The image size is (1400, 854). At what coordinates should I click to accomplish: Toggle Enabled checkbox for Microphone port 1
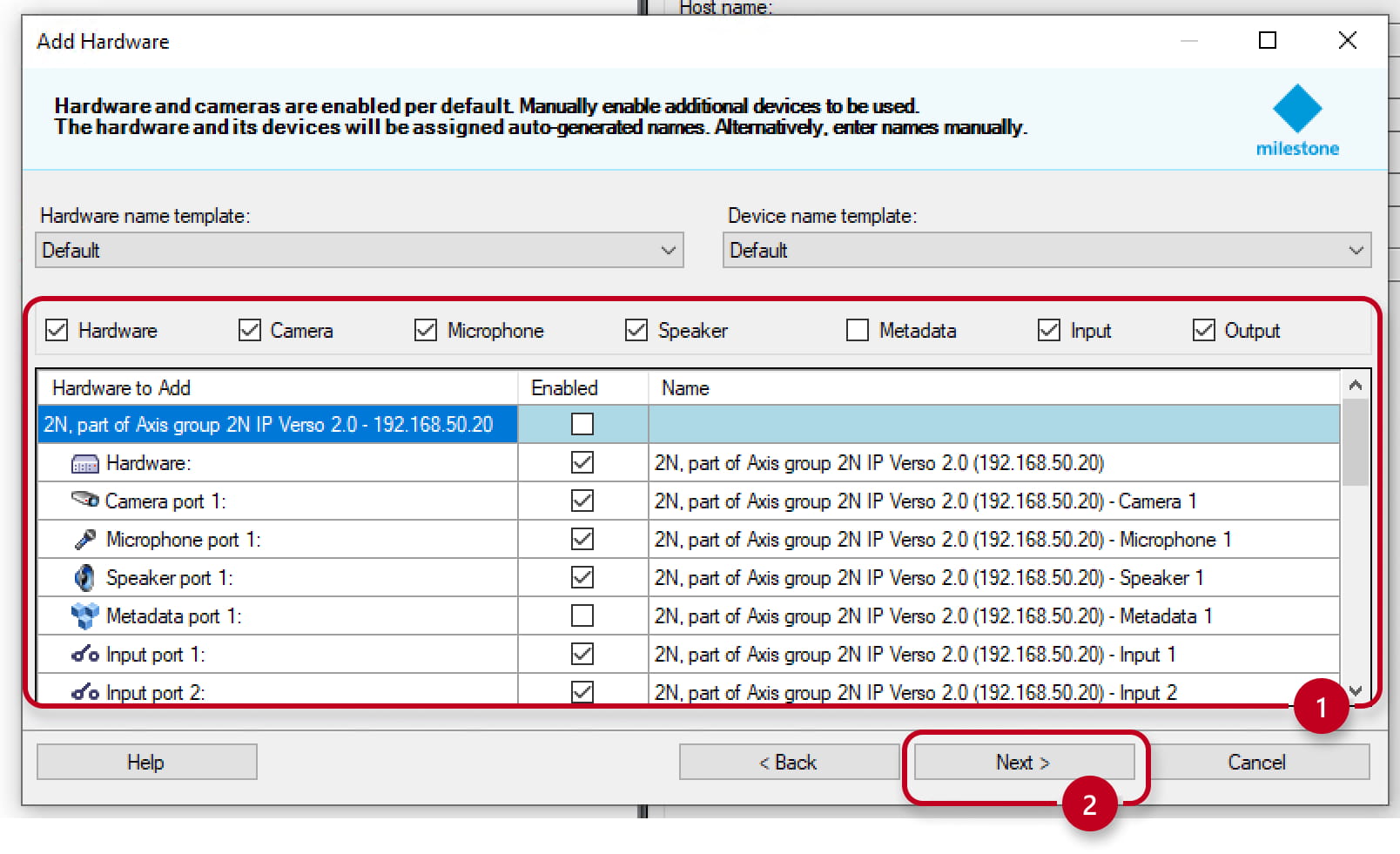[x=582, y=539]
